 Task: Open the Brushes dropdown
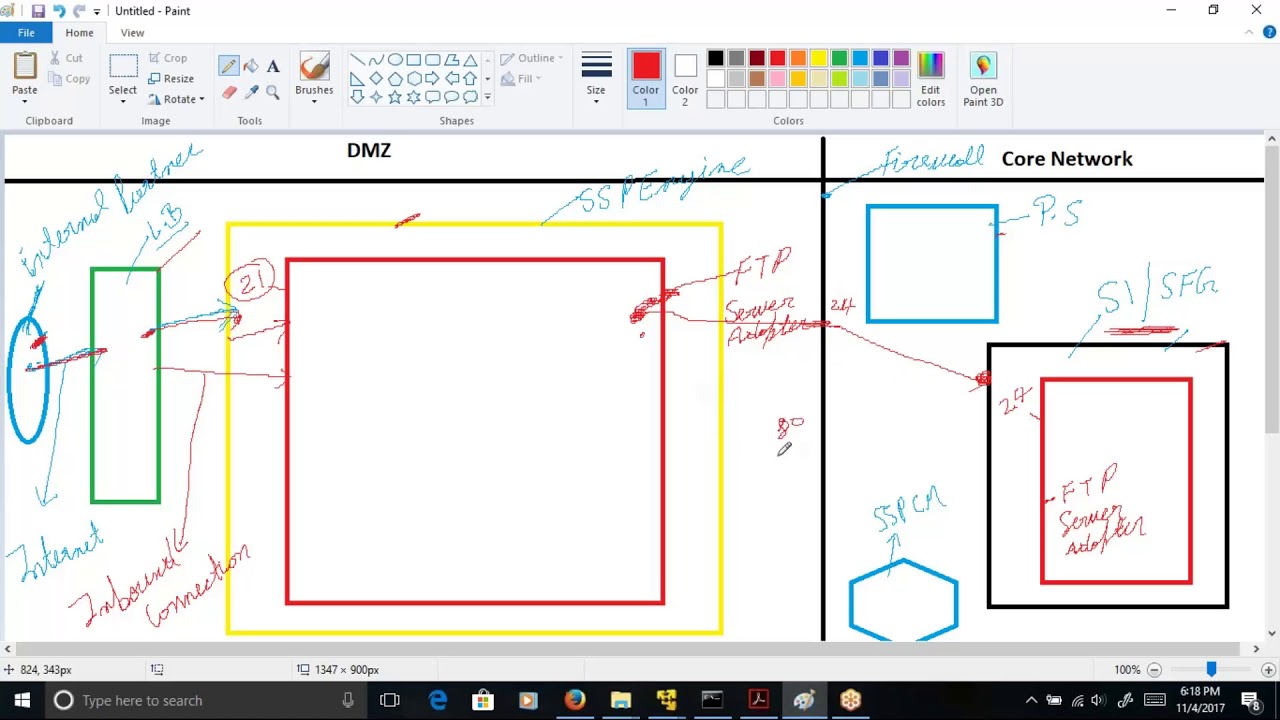point(314,101)
